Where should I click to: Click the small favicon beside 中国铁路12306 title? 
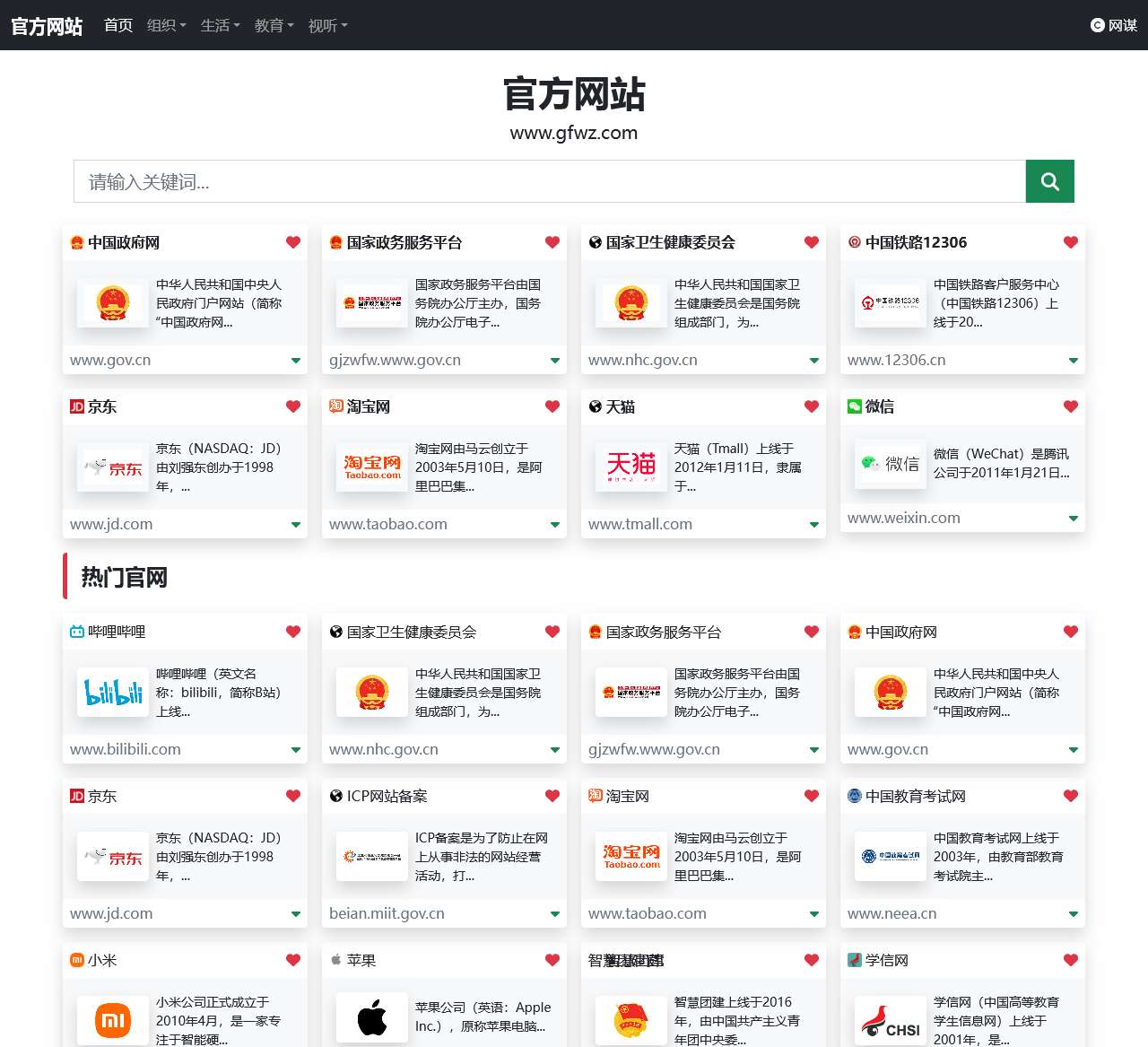point(855,242)
